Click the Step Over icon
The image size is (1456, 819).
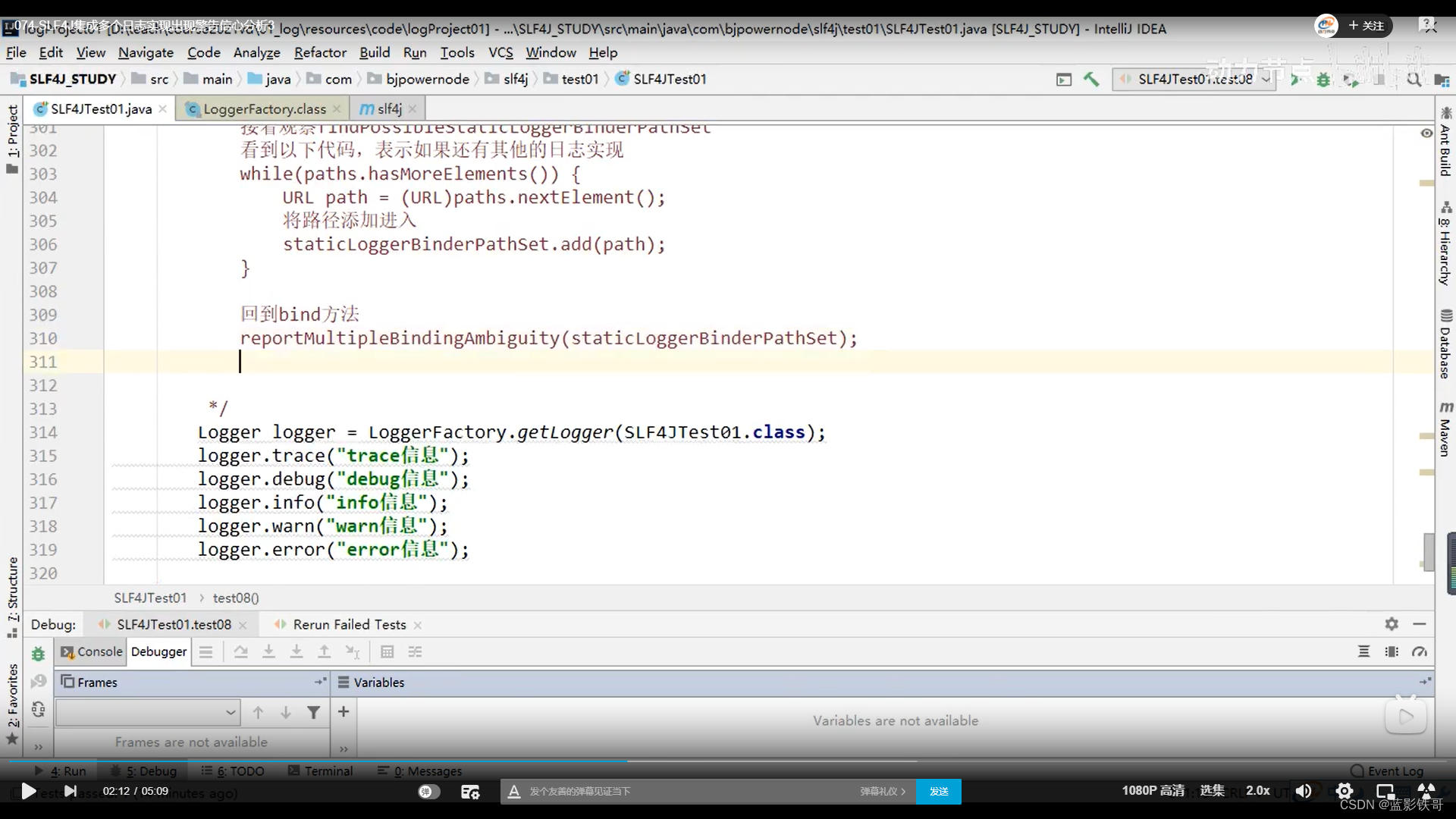240,651
